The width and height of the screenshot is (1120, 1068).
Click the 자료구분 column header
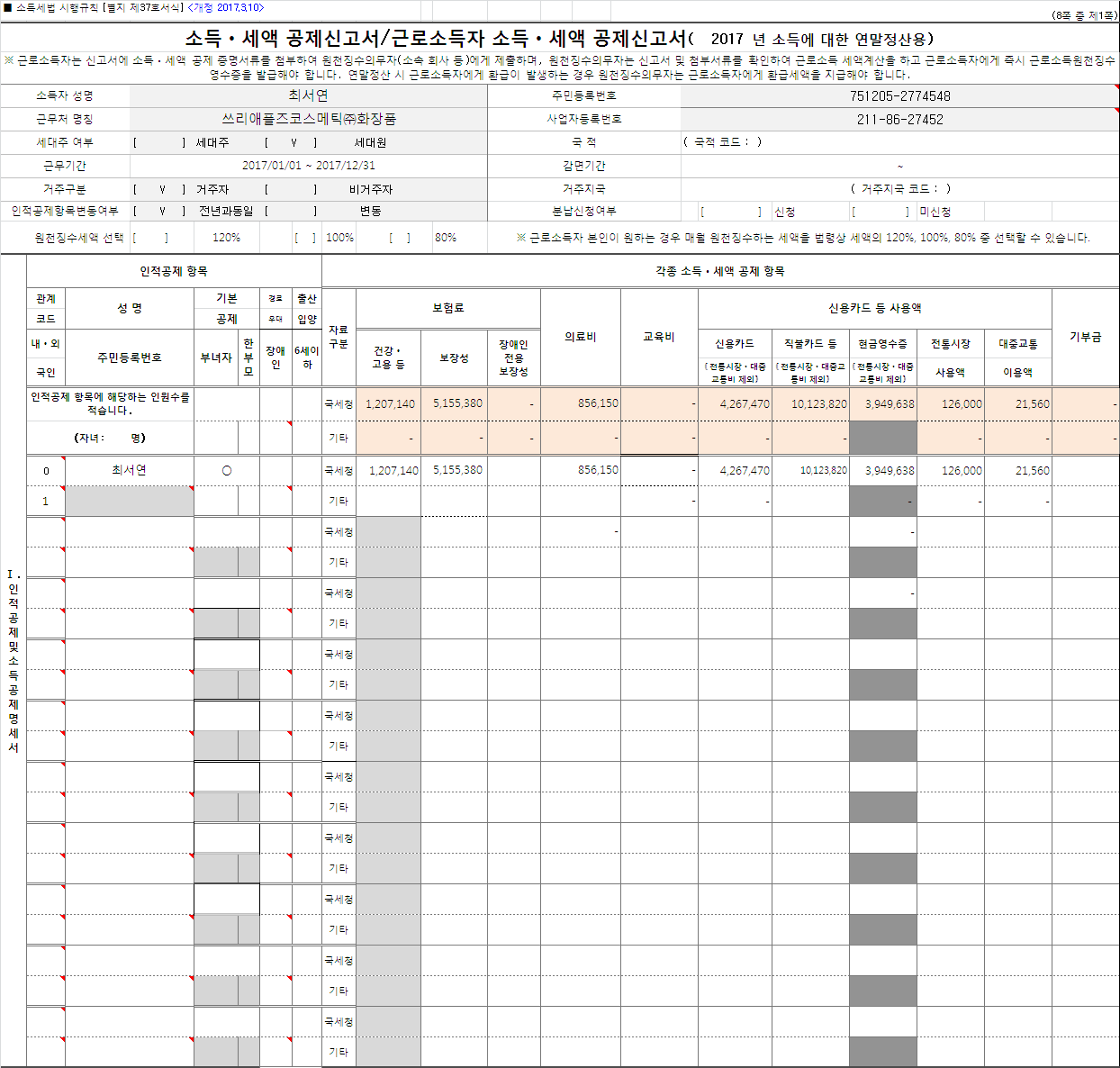[339, 337]
